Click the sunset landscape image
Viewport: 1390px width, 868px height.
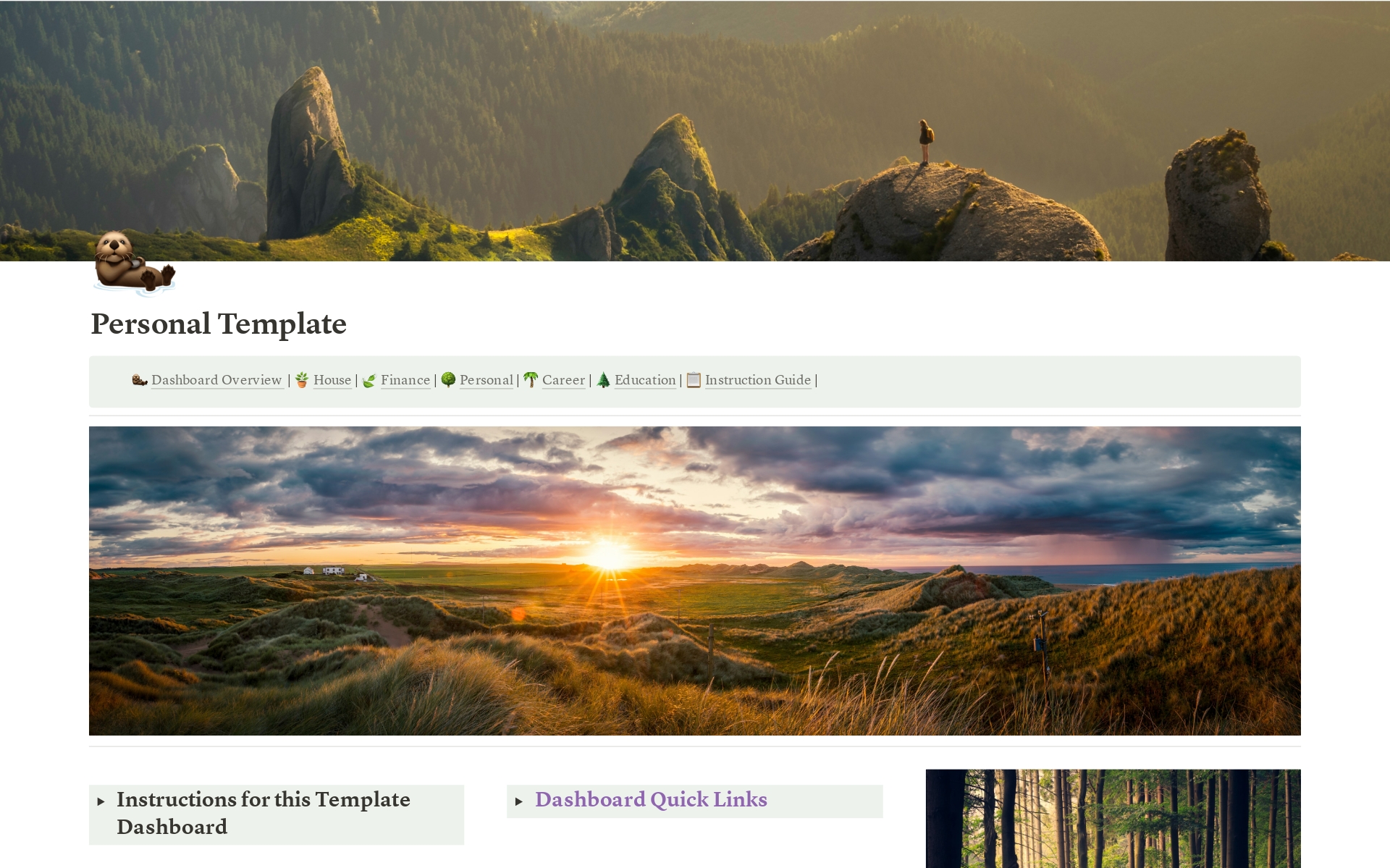pyautogui.click(x=695, y=581)
